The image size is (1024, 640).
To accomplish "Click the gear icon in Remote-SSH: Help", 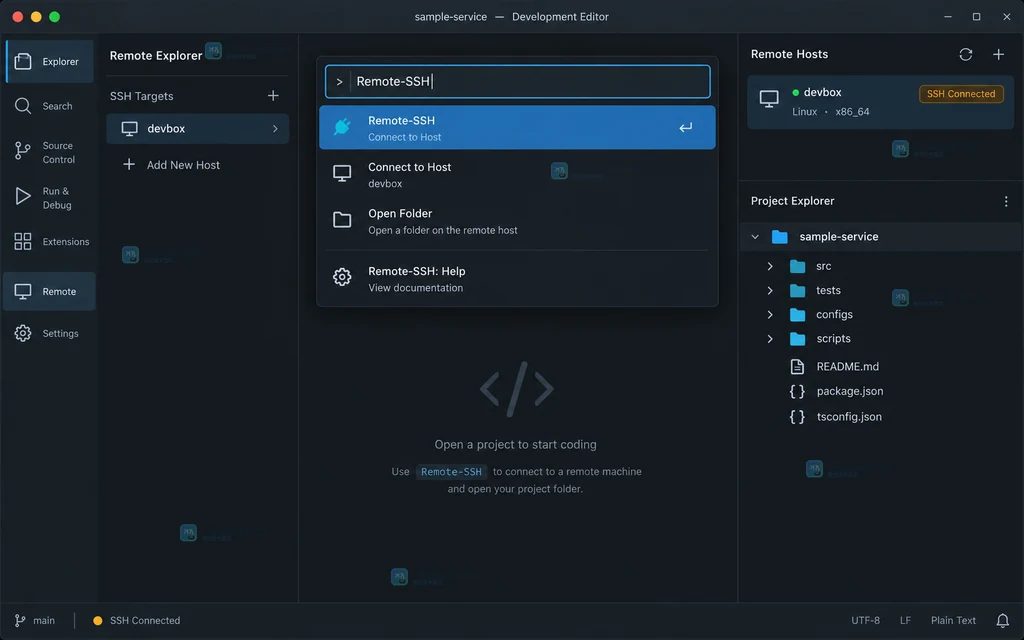I will pos(342,278).
